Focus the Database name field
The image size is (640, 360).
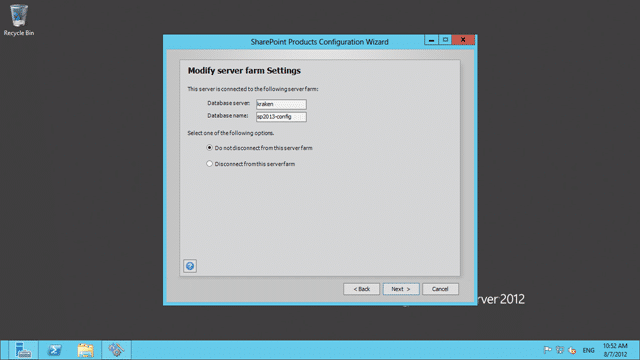pos(281,117)
